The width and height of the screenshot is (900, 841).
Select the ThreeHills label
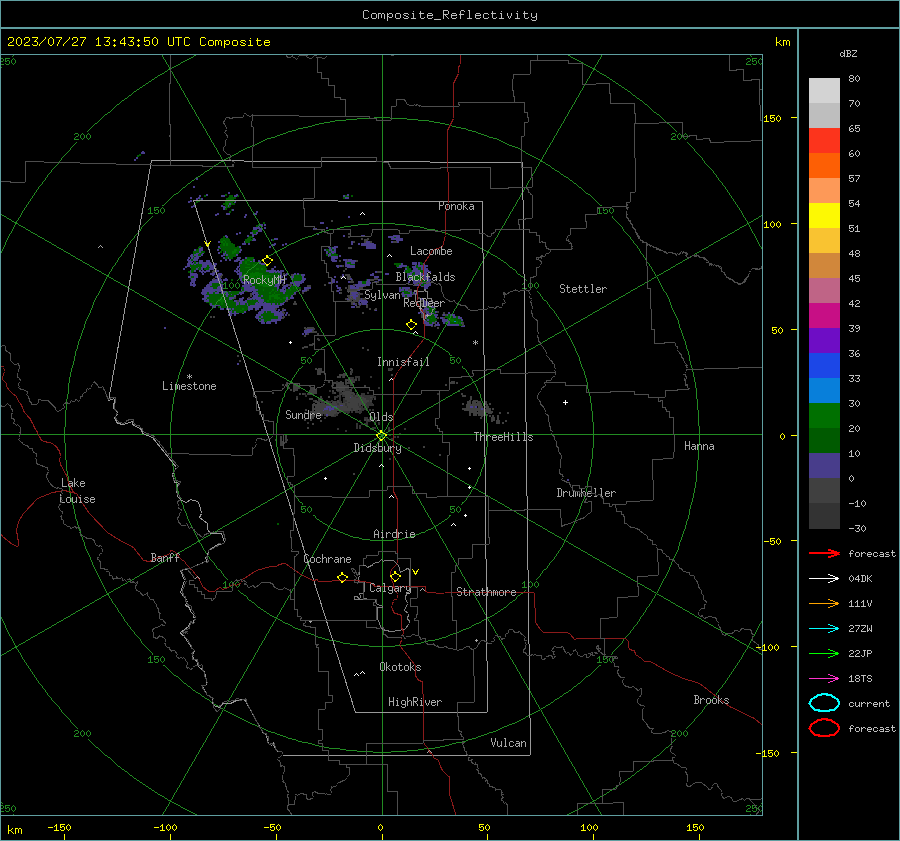[x=503, y=437]
